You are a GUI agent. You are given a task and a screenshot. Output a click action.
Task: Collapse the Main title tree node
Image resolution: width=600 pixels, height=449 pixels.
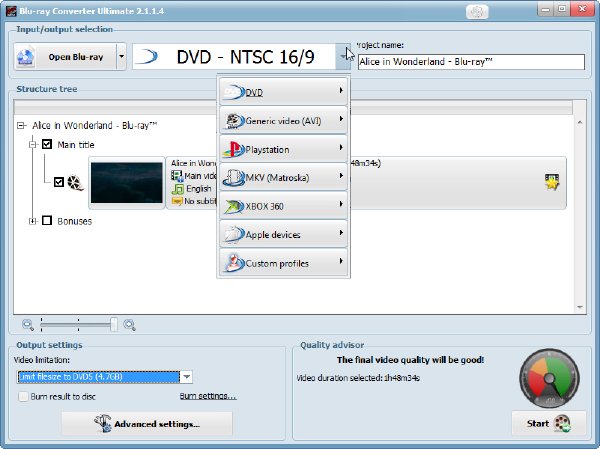(33, 144)
